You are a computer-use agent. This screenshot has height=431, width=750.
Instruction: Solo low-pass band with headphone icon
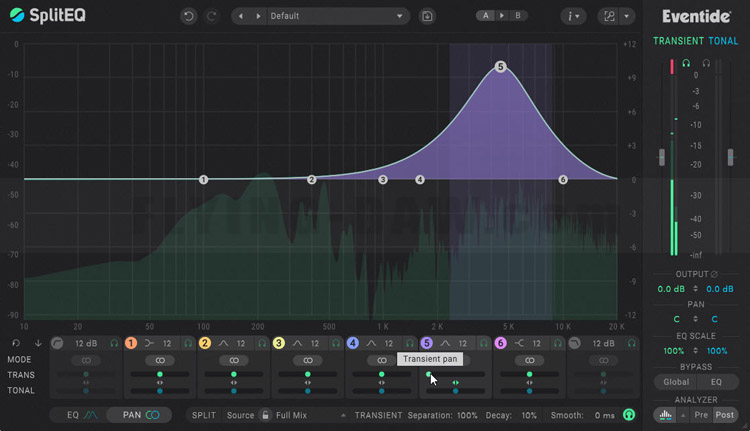pos(631,343)
